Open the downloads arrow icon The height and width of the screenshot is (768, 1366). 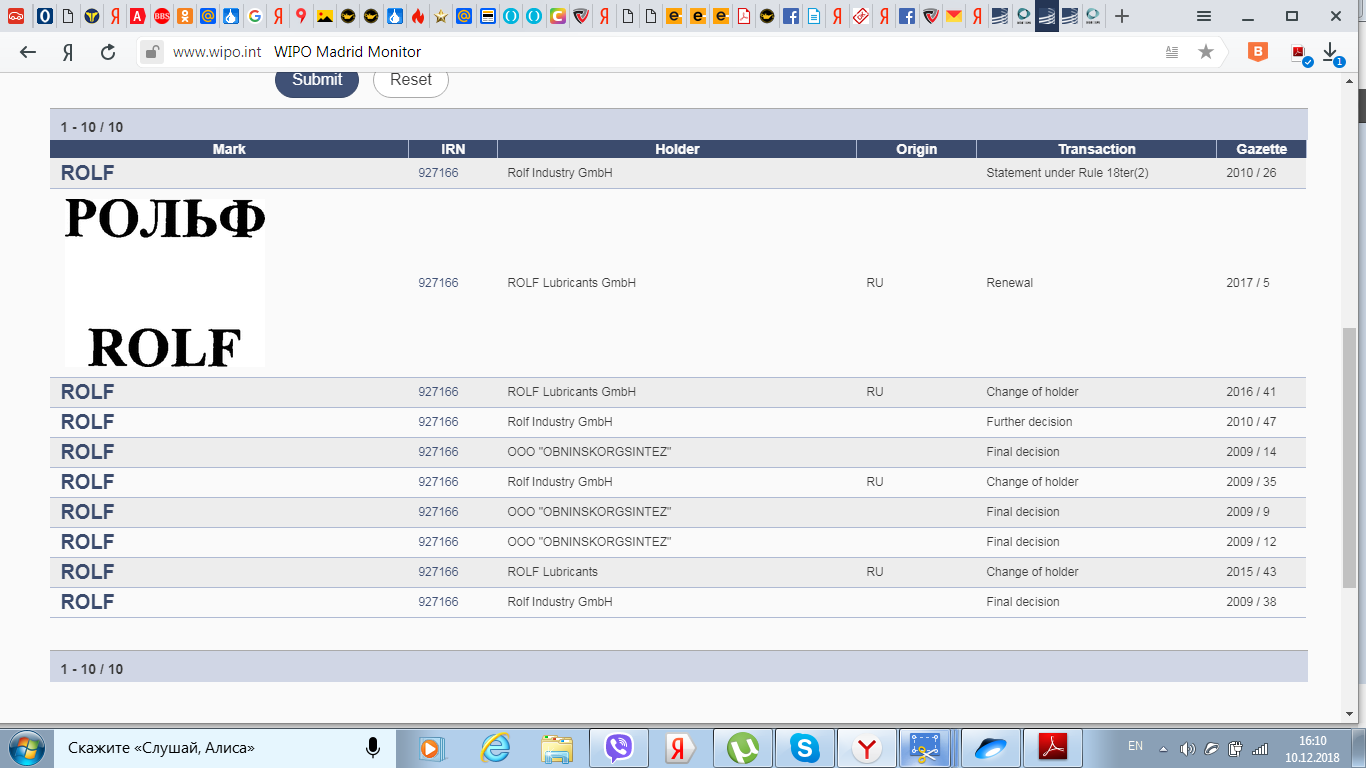click(1331, 52)
